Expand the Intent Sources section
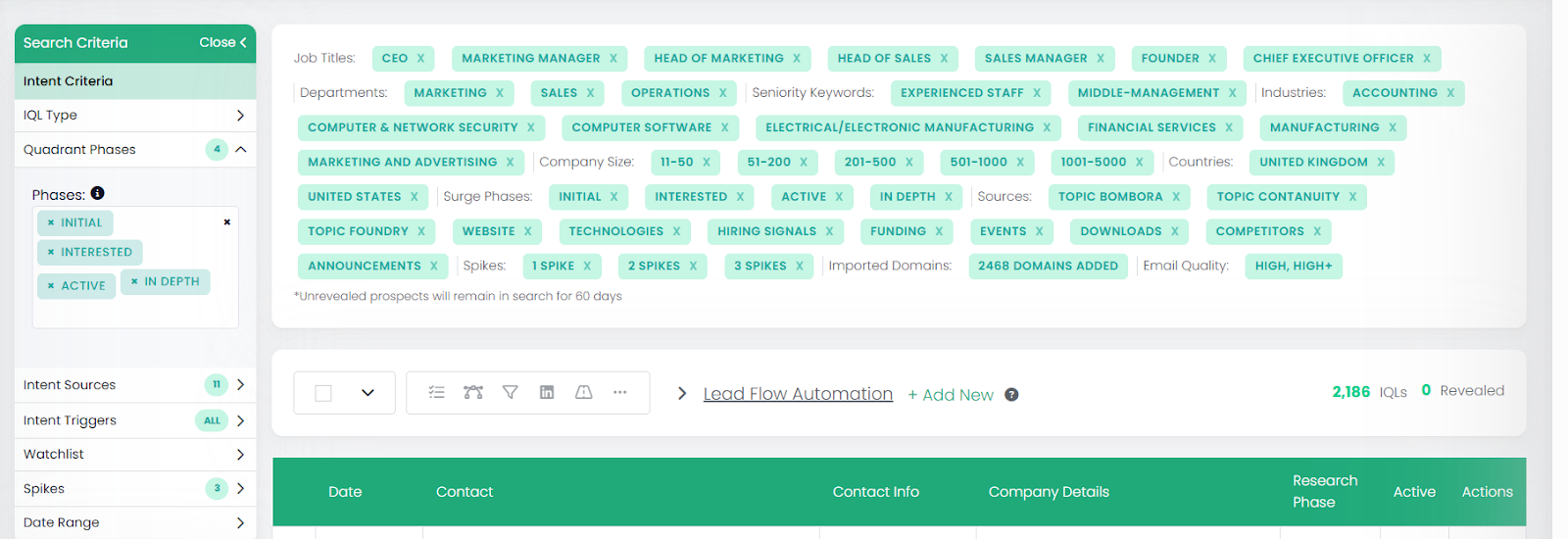 pyautogui.click(x=240, y=385)
